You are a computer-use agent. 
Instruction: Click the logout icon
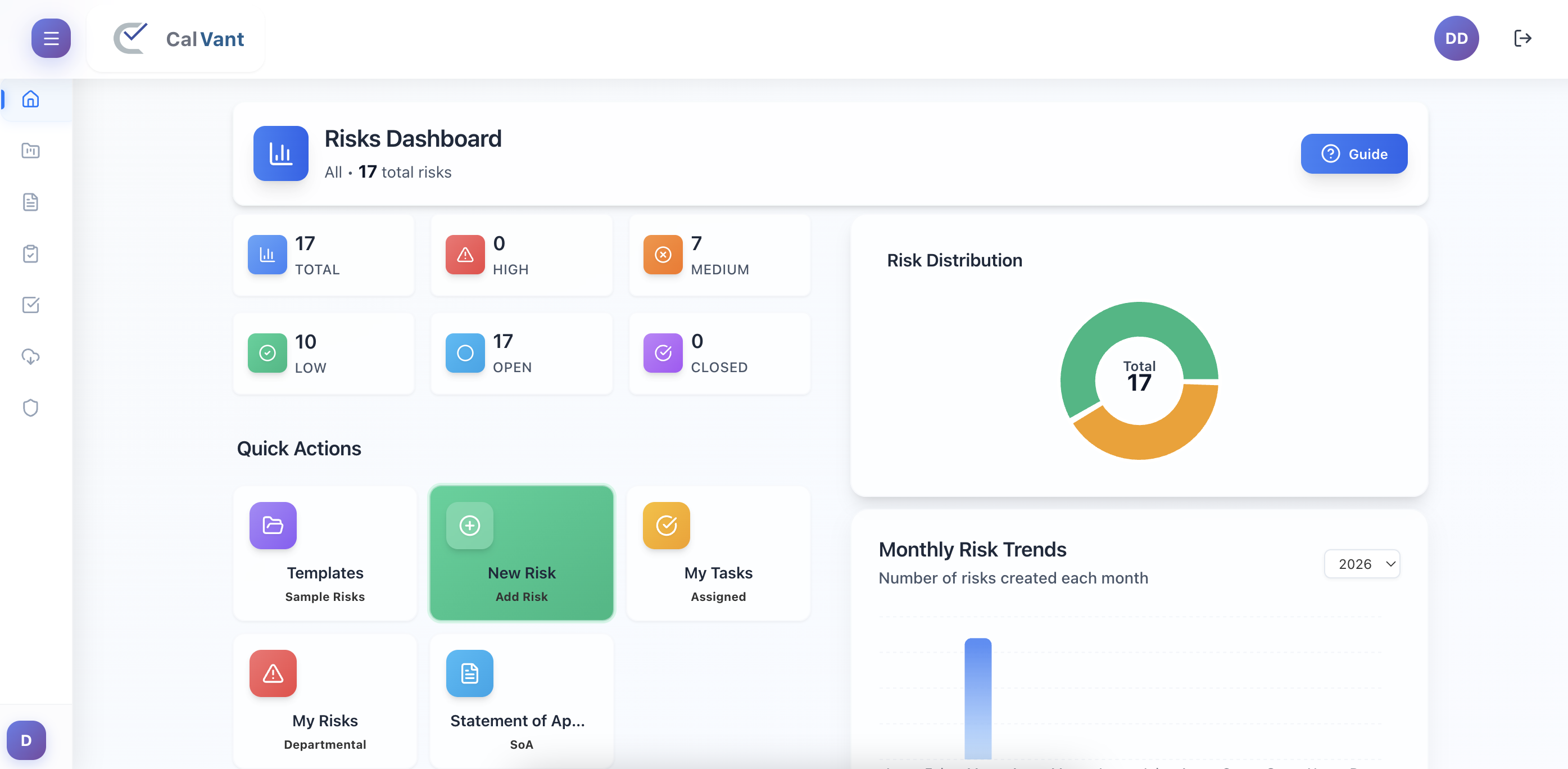(x=1522, y=38)
